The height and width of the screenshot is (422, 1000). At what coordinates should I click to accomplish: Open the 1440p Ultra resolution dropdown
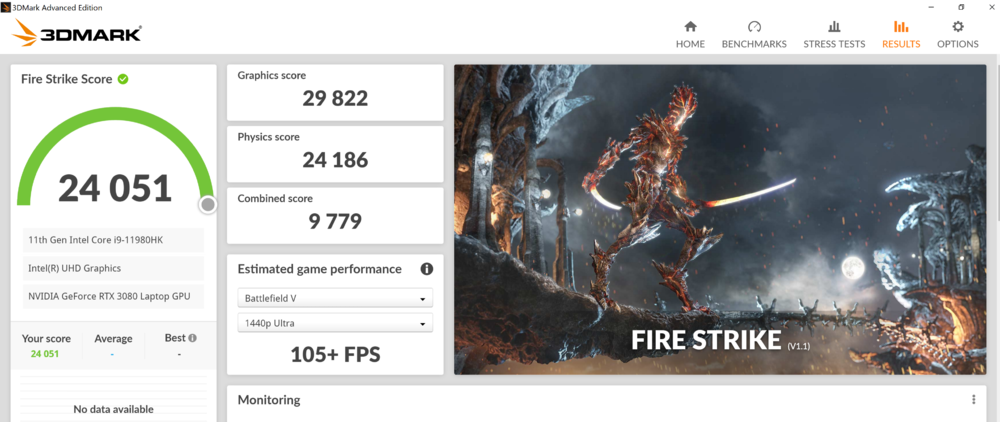click(x=335, y=323)
